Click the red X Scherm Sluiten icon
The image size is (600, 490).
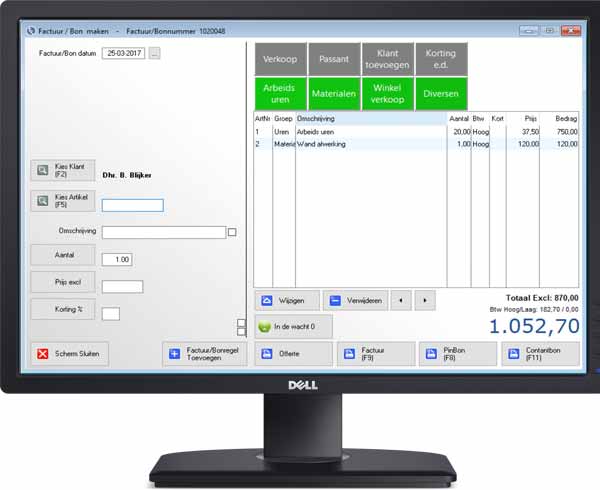[43, 354]
